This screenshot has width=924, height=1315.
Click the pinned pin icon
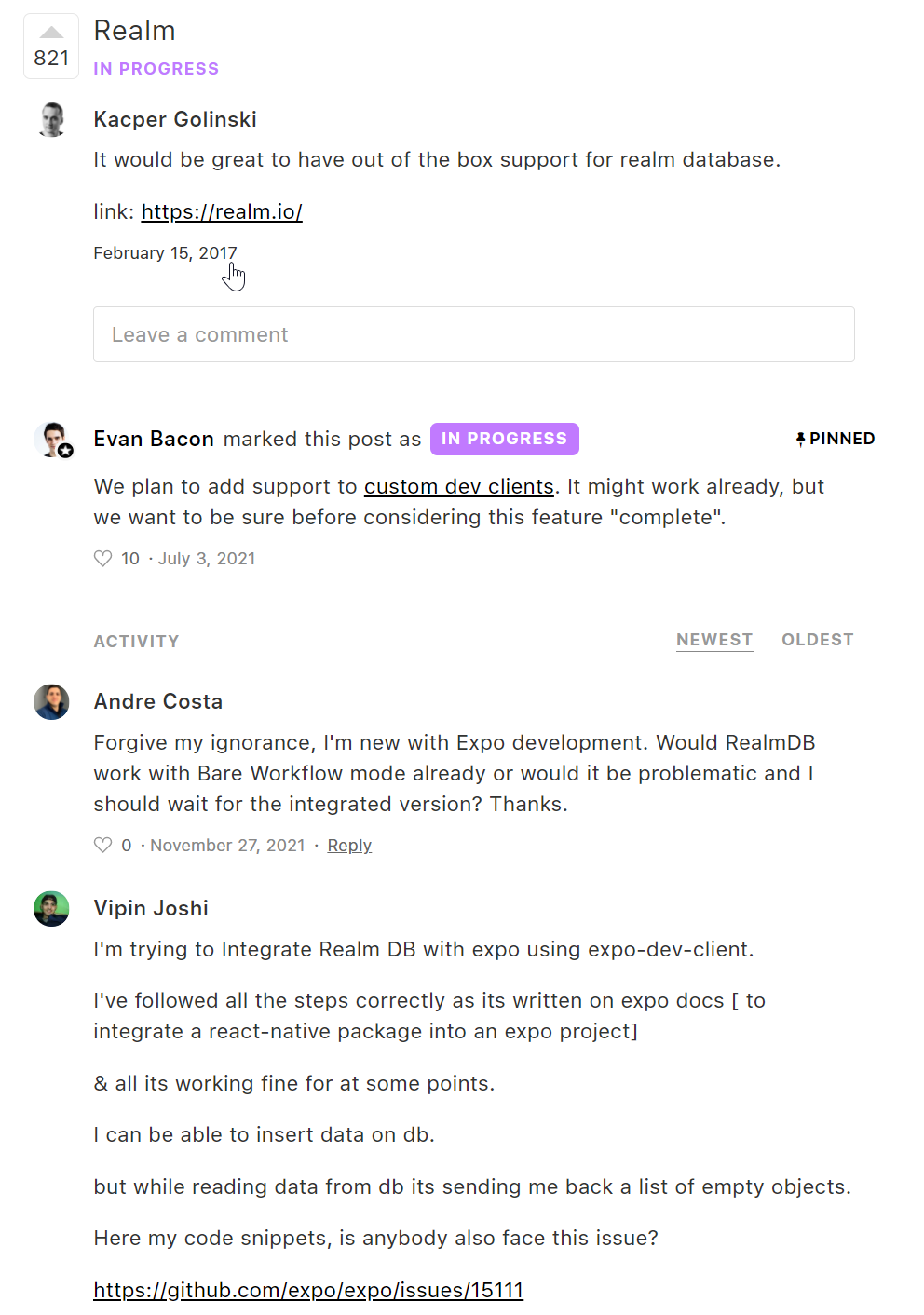click(800, 440)
